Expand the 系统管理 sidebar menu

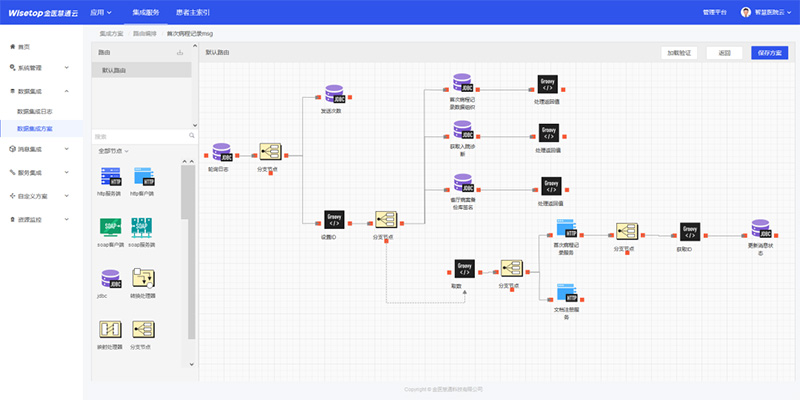tap(40, 68)
